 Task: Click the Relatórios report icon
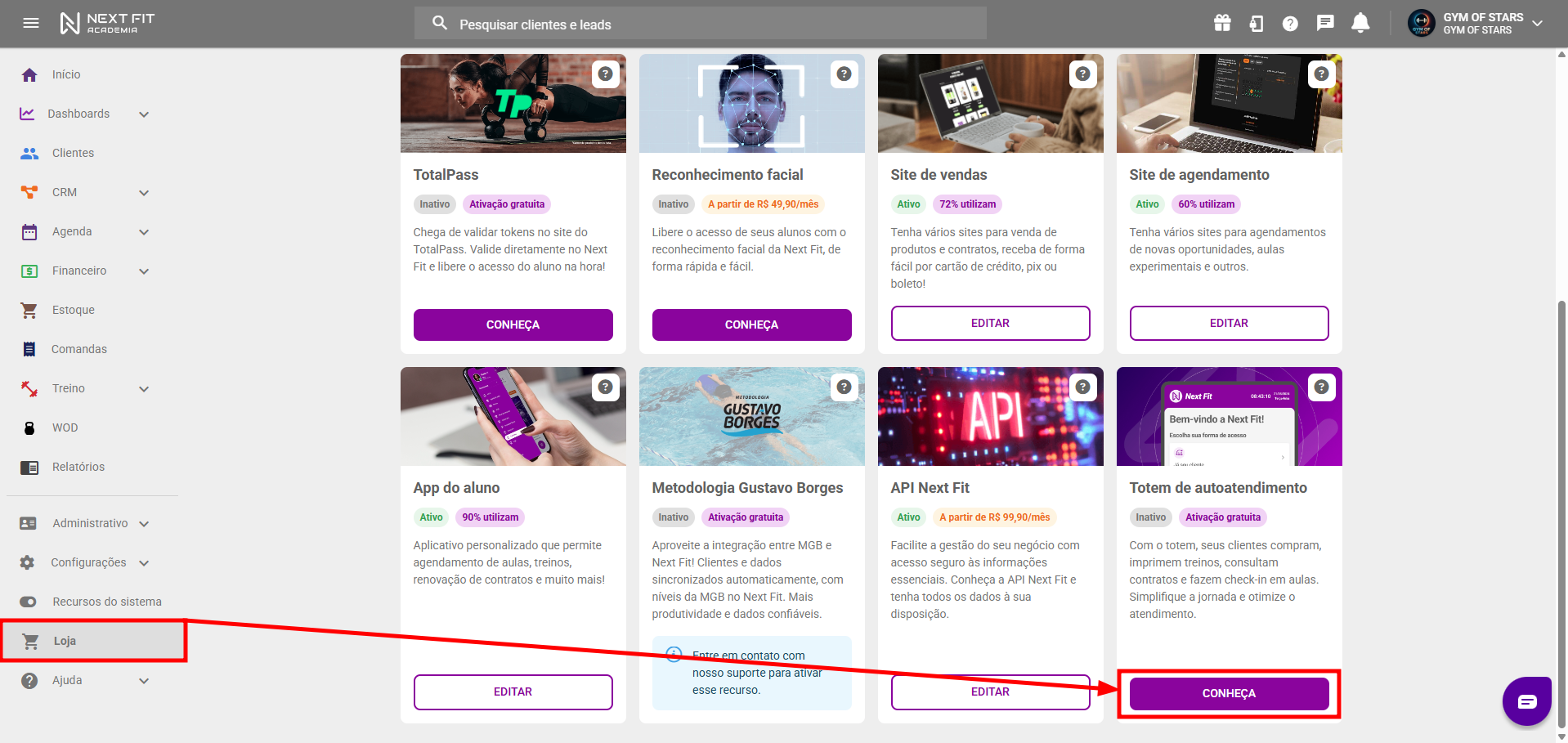(x=29, y=468)
